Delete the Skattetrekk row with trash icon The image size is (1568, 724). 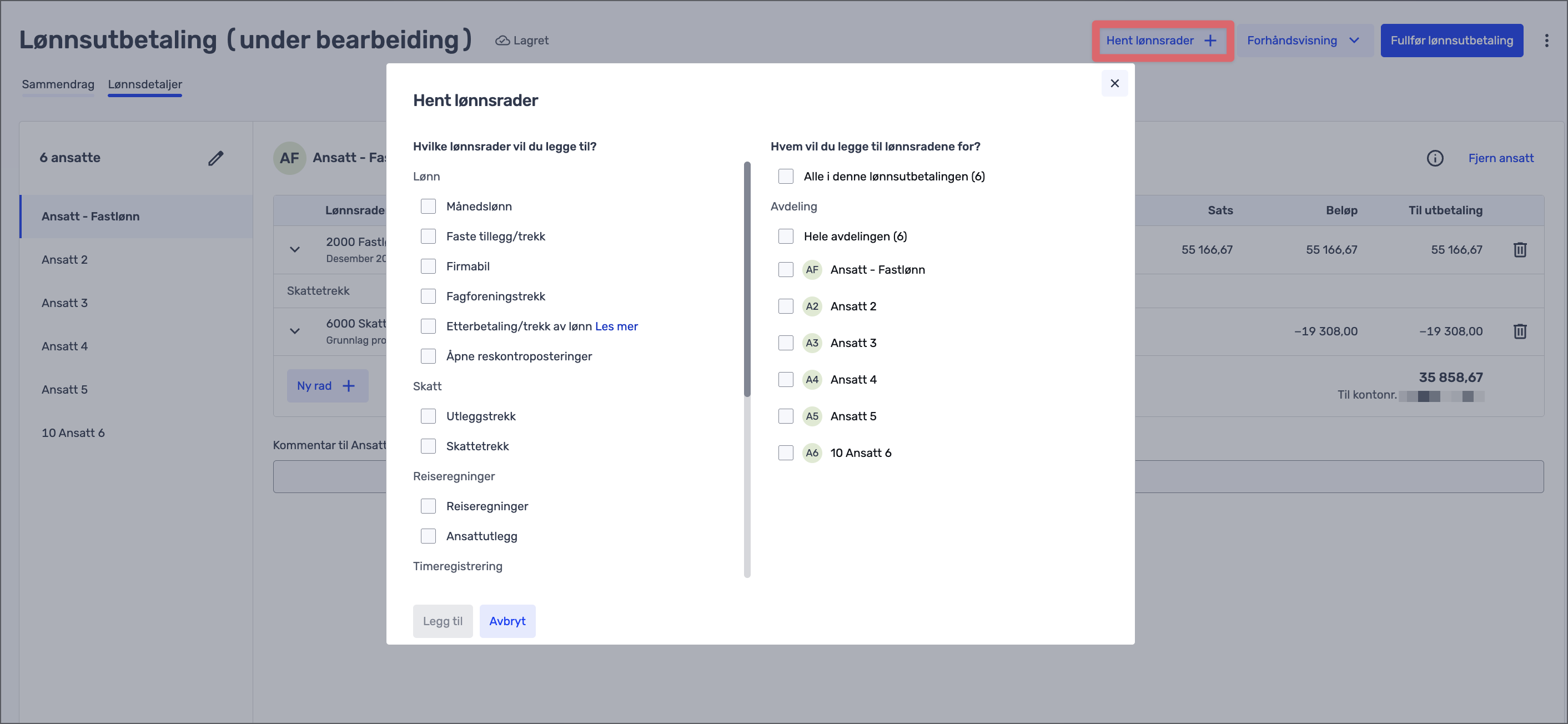(1519, 331)
